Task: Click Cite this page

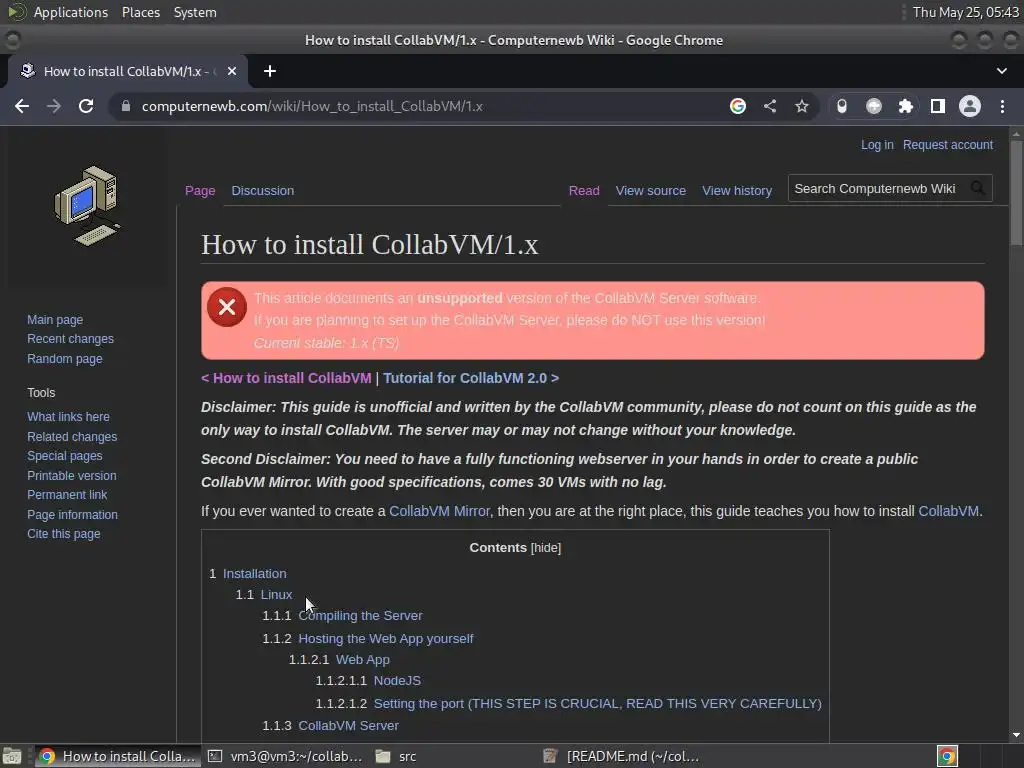Action: [63, 534]
